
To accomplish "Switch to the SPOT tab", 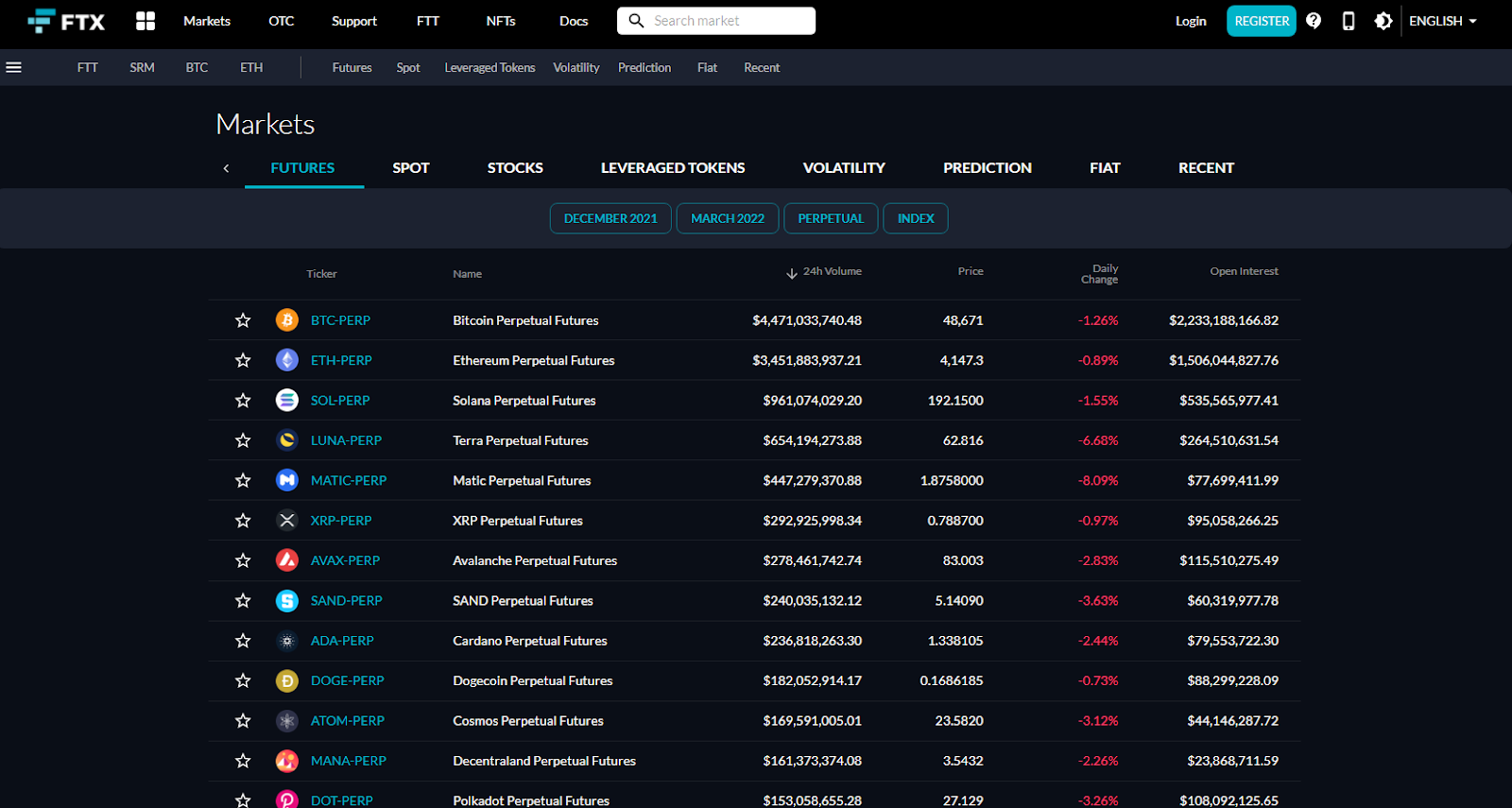I will point(411,168).
